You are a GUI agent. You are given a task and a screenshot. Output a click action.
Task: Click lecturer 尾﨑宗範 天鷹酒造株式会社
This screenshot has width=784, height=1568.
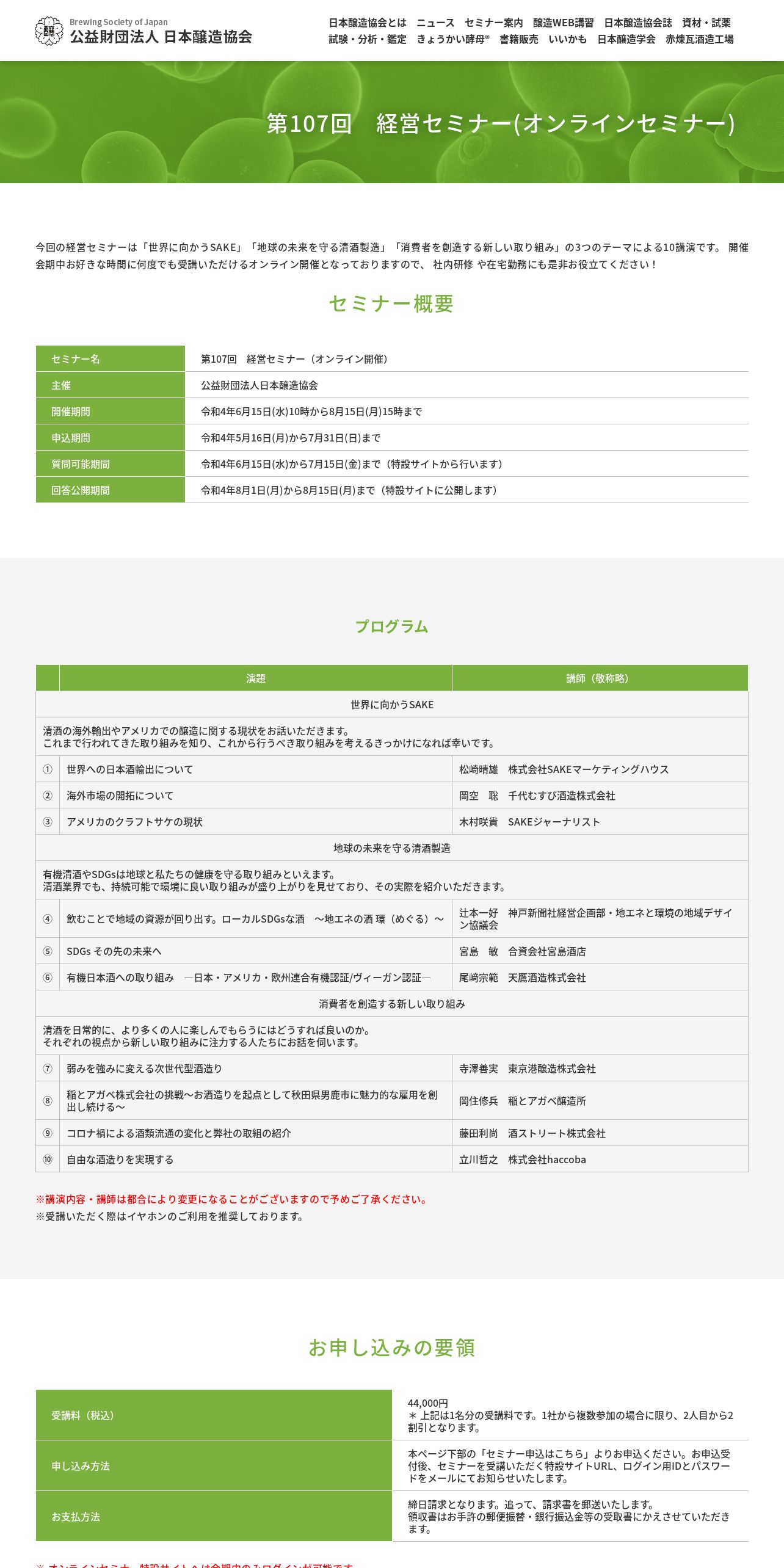click(x=523, y=978)
